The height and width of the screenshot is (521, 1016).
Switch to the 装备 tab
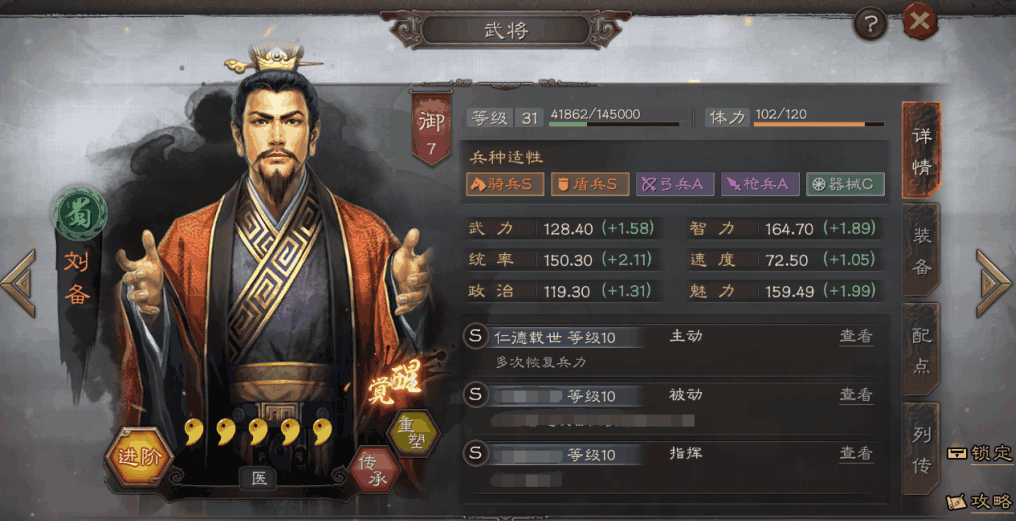921,251
